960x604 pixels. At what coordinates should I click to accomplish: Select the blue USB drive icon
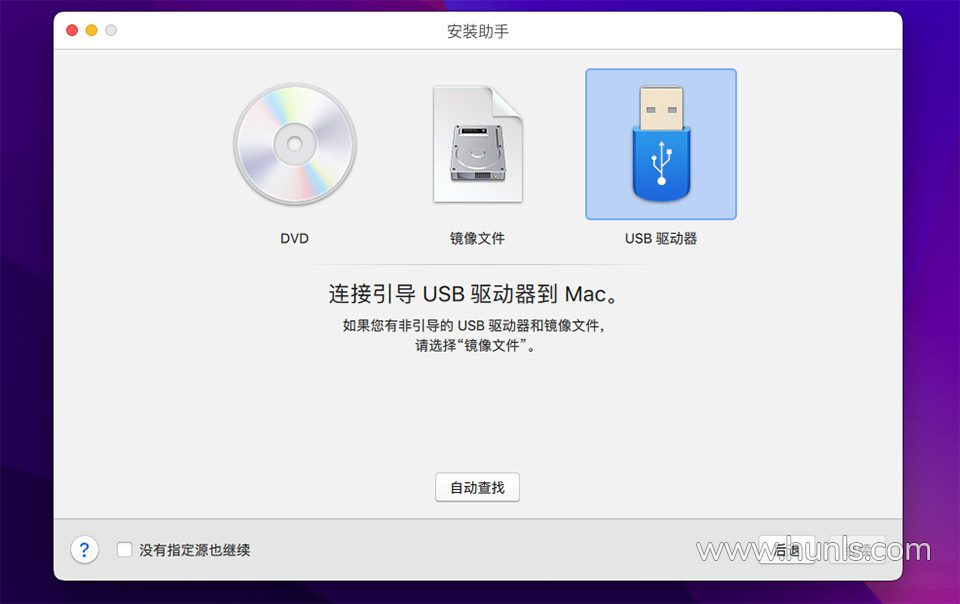click(661, 144)
